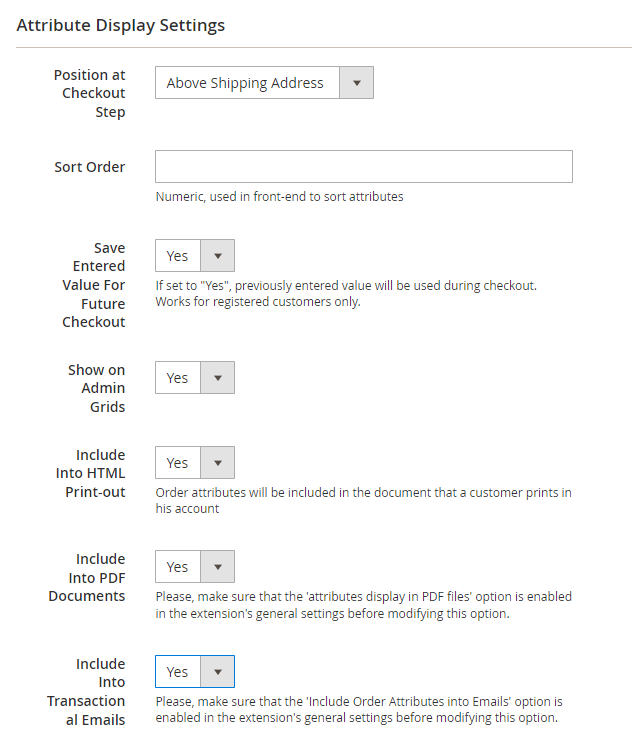Click the Include Into HTML Print-out label
Screen dimensions: 632x740
point(90,473)
